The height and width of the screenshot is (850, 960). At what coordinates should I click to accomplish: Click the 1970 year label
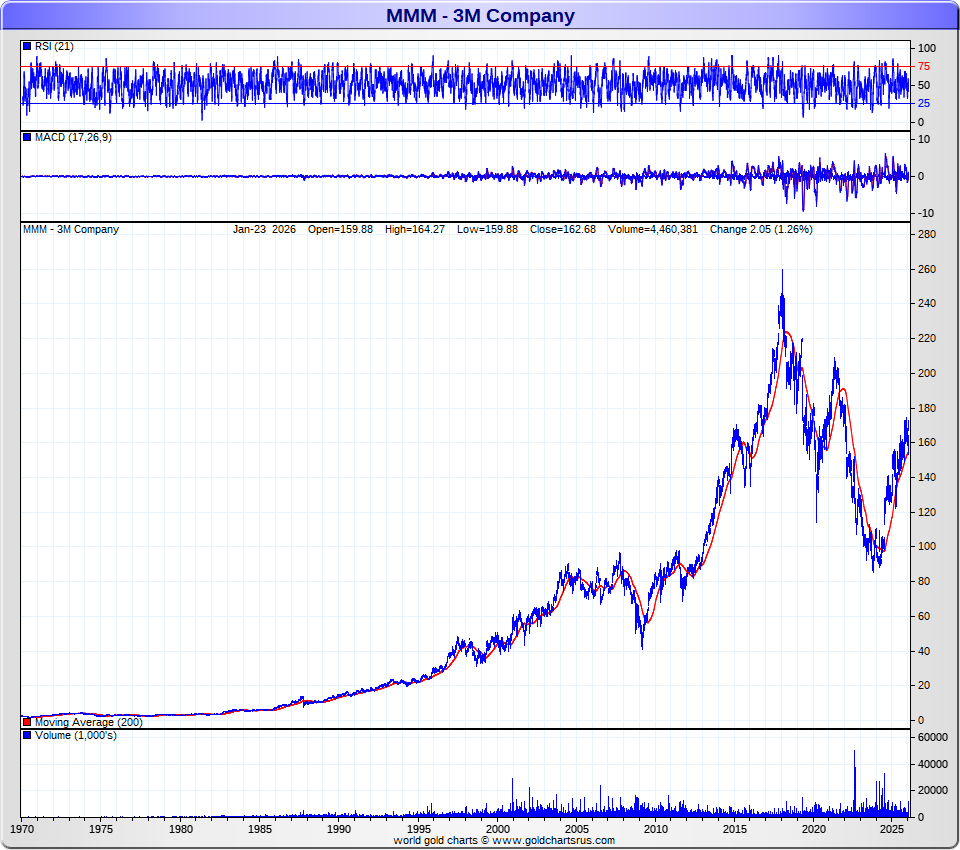(22, 829)
